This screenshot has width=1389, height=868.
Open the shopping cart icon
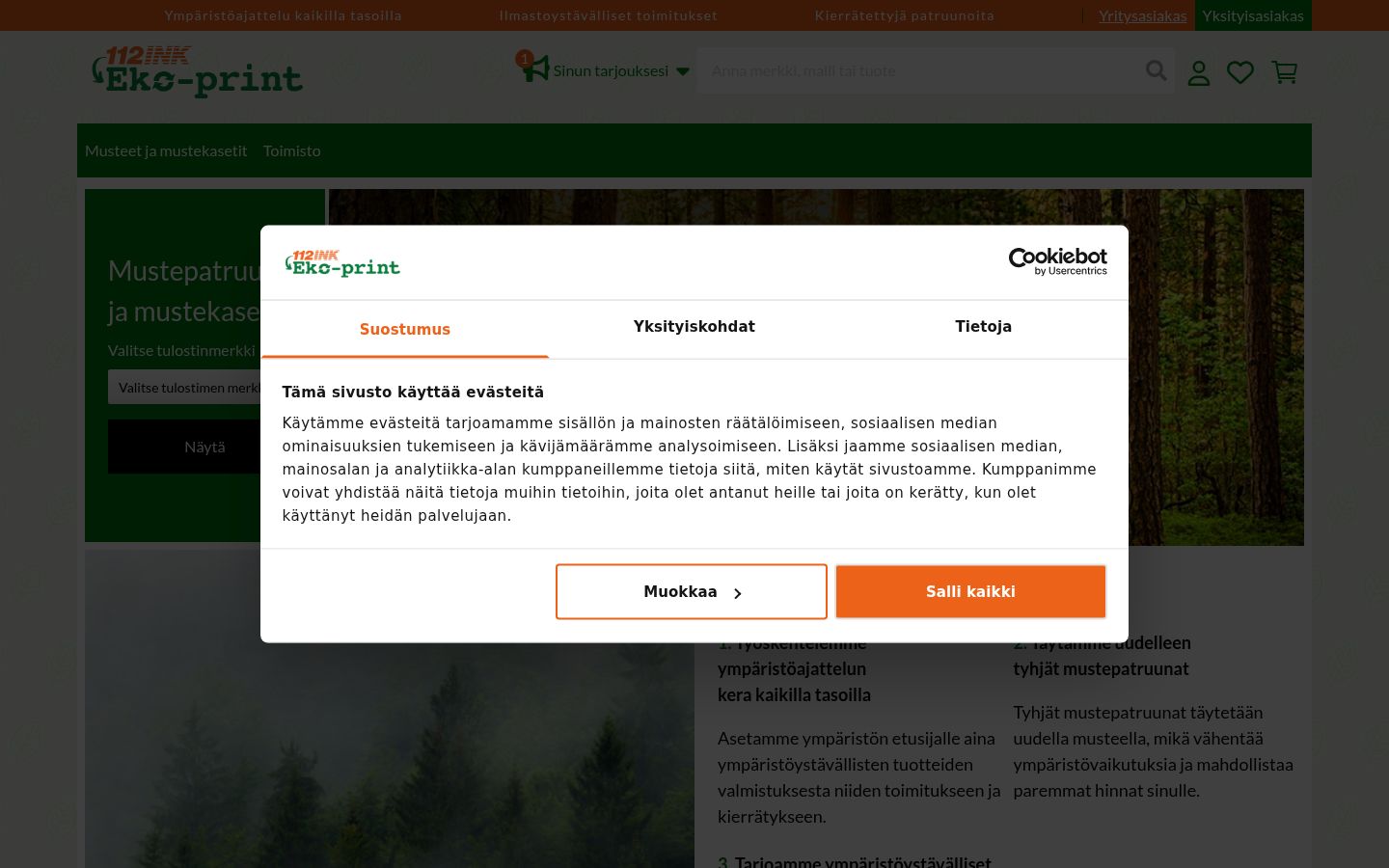coord(1284,72)
